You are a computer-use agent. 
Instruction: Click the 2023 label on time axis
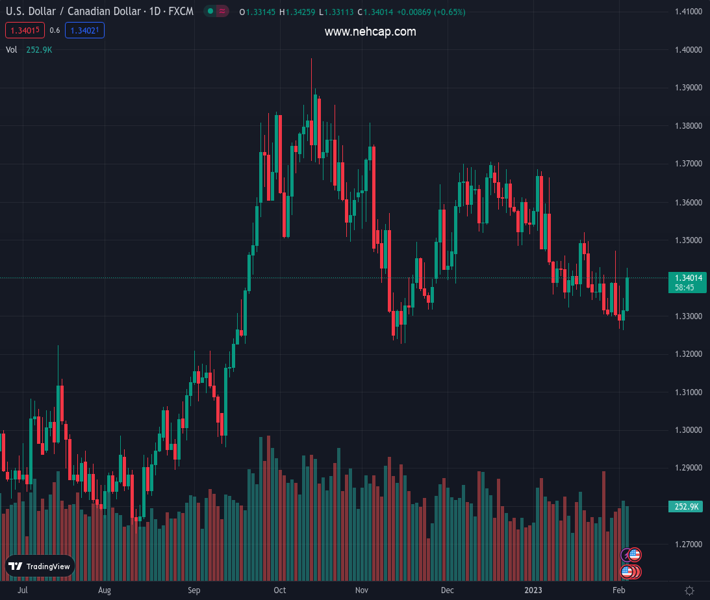(x=536, y=591)
